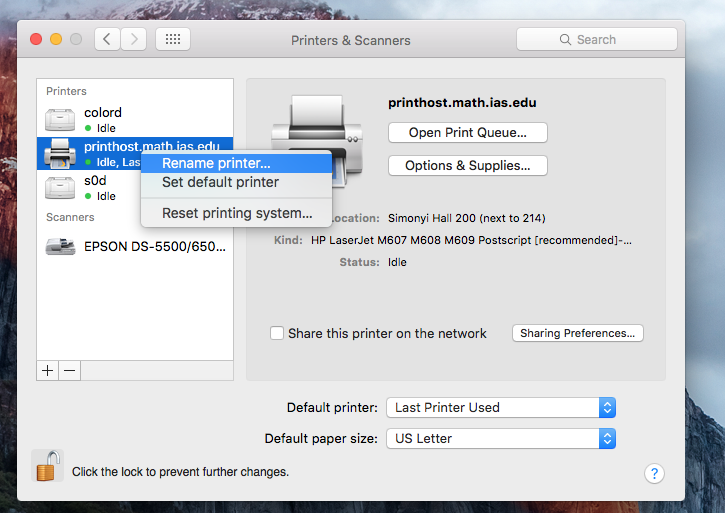Add a printer with the plus button
The height and width of the screenshot is (513, 725).
(x=48, y=371)
